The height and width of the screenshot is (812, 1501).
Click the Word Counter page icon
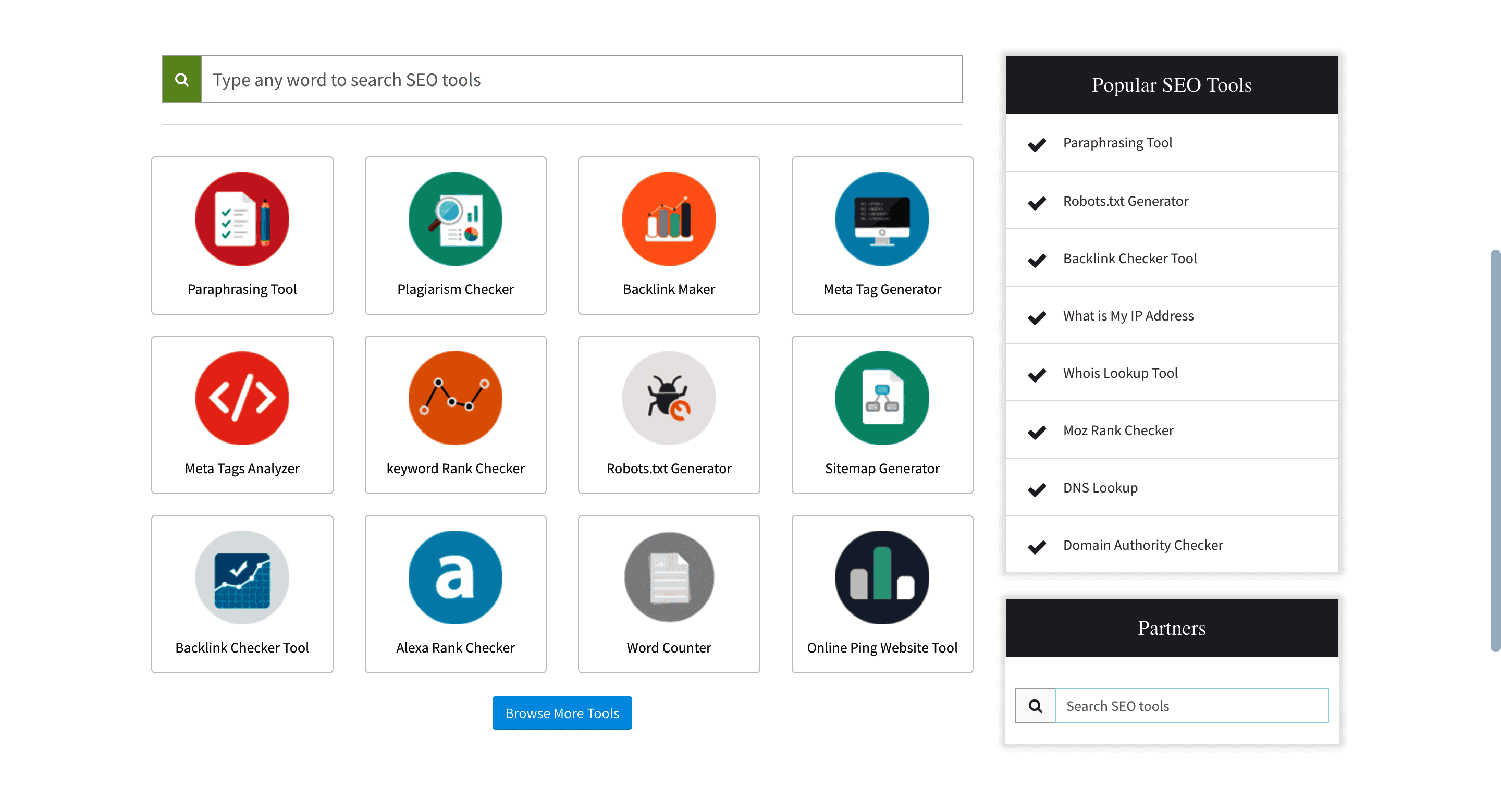[x=668, y=577]
